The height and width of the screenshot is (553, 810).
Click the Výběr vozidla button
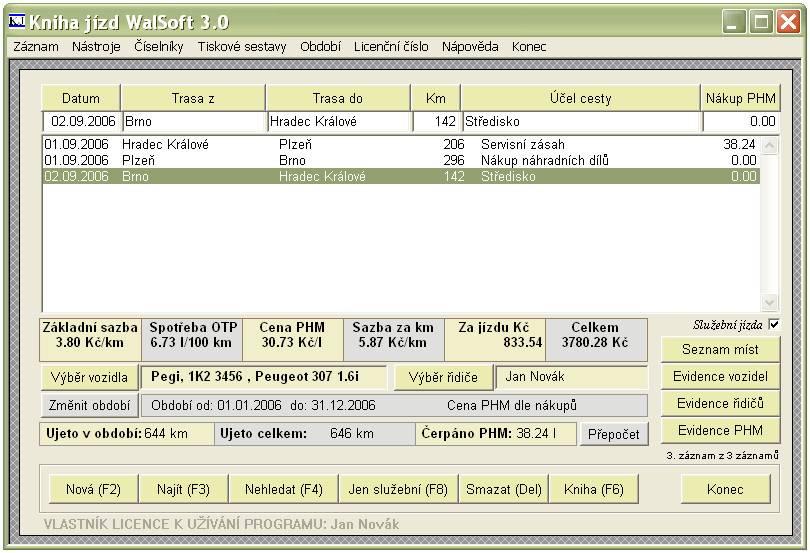(89, 377)
